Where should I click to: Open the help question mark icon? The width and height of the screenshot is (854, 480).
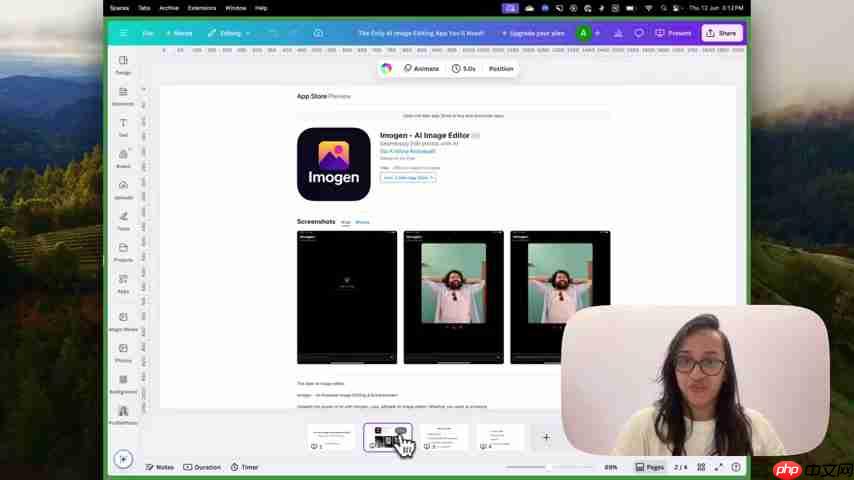(x=736, y=467)
